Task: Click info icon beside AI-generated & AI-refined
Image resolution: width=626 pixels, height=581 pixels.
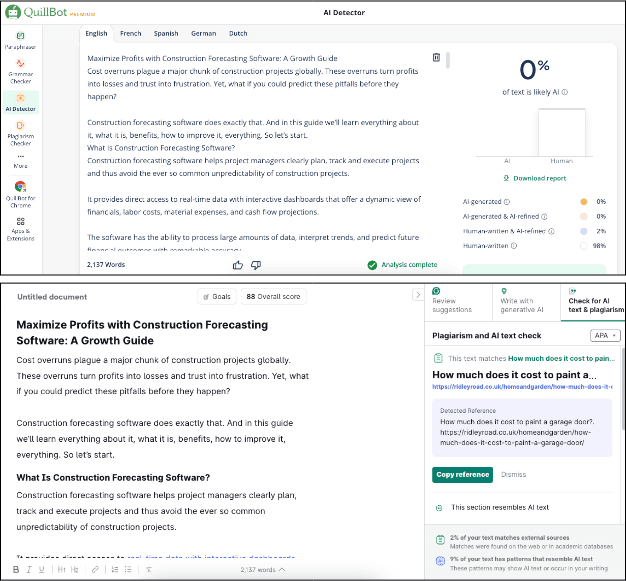Action: [544, 216]
